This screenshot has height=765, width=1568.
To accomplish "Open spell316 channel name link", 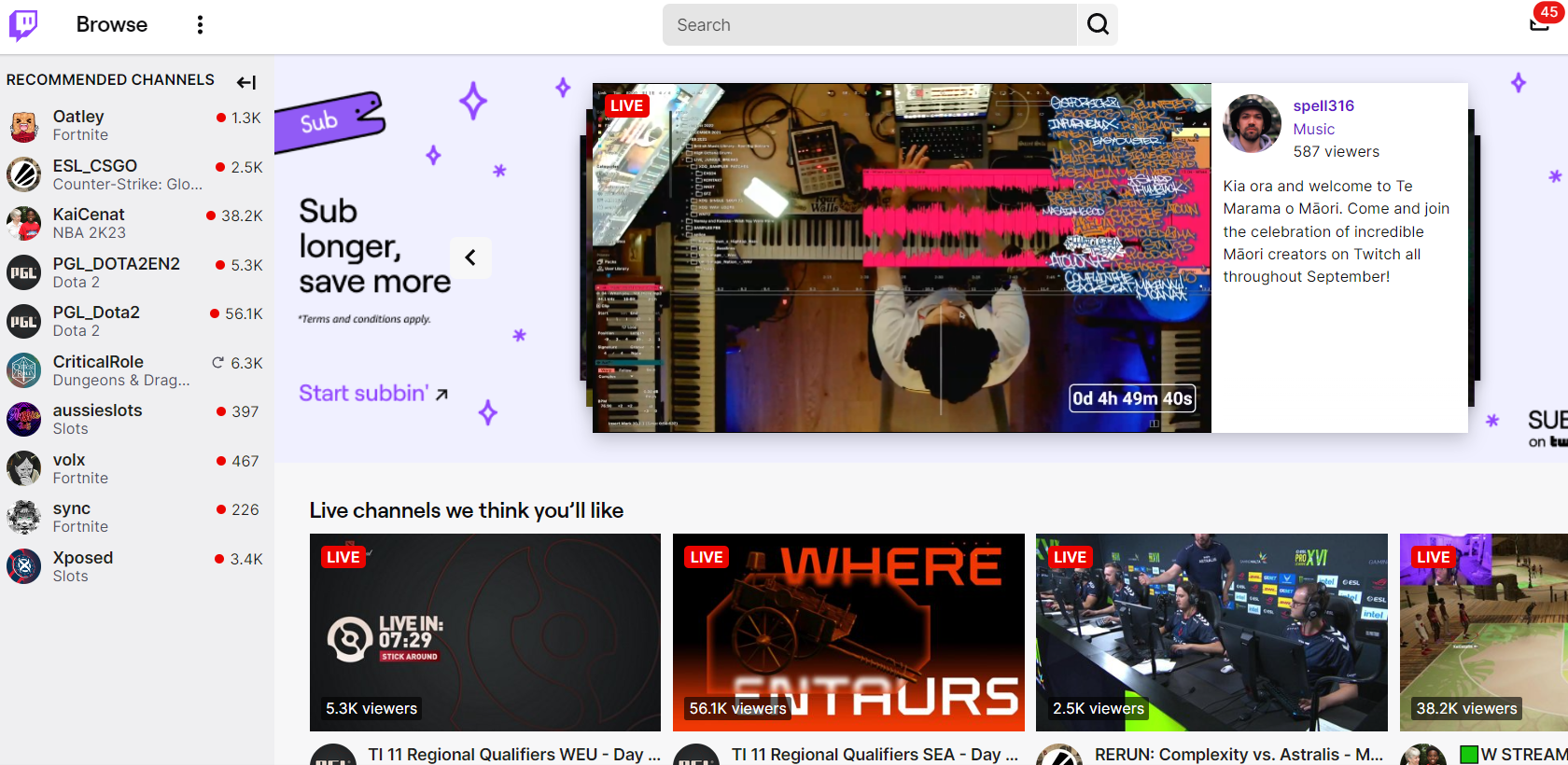I will (1323, 106).
